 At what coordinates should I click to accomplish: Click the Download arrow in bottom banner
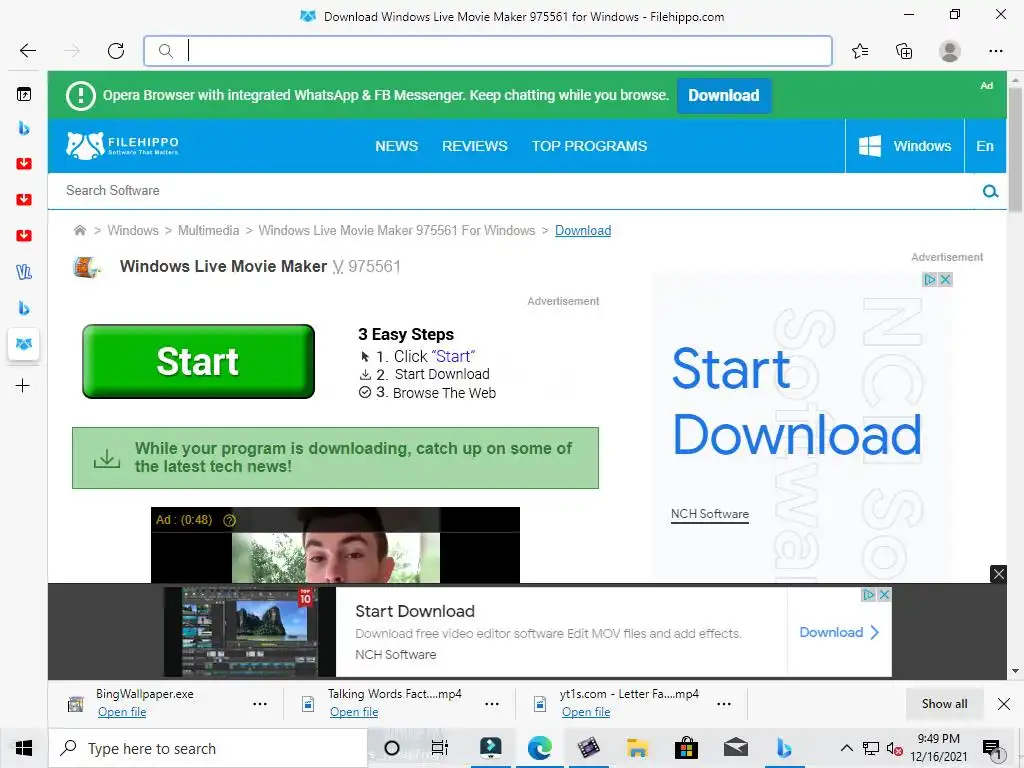coord(839,632)
